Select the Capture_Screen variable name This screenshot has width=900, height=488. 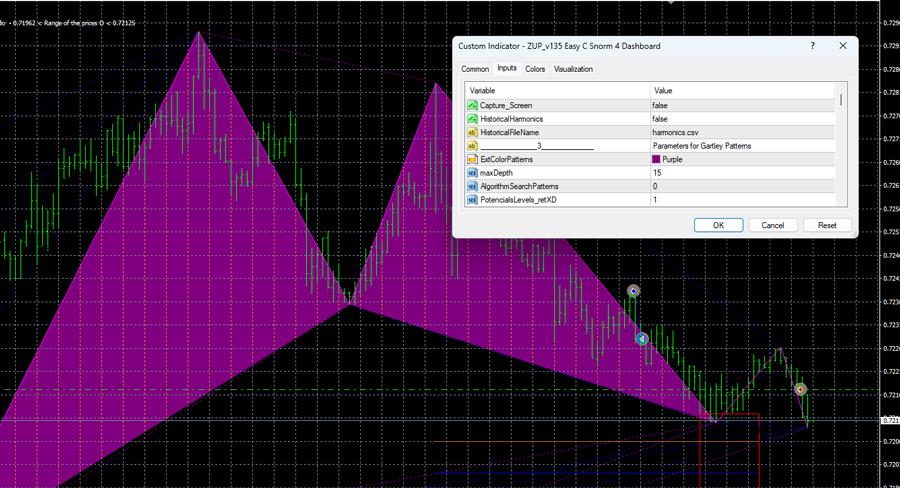[x=506, y=106]
